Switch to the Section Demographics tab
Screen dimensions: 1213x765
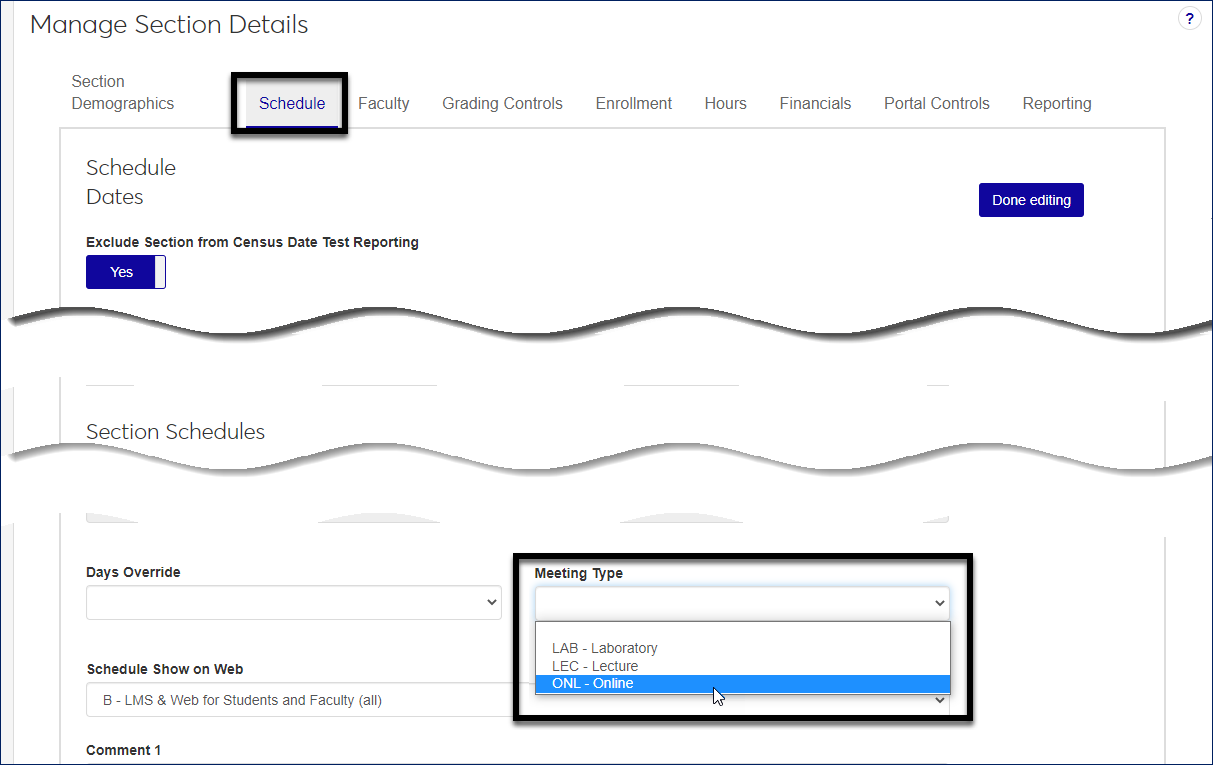point(122,93)
